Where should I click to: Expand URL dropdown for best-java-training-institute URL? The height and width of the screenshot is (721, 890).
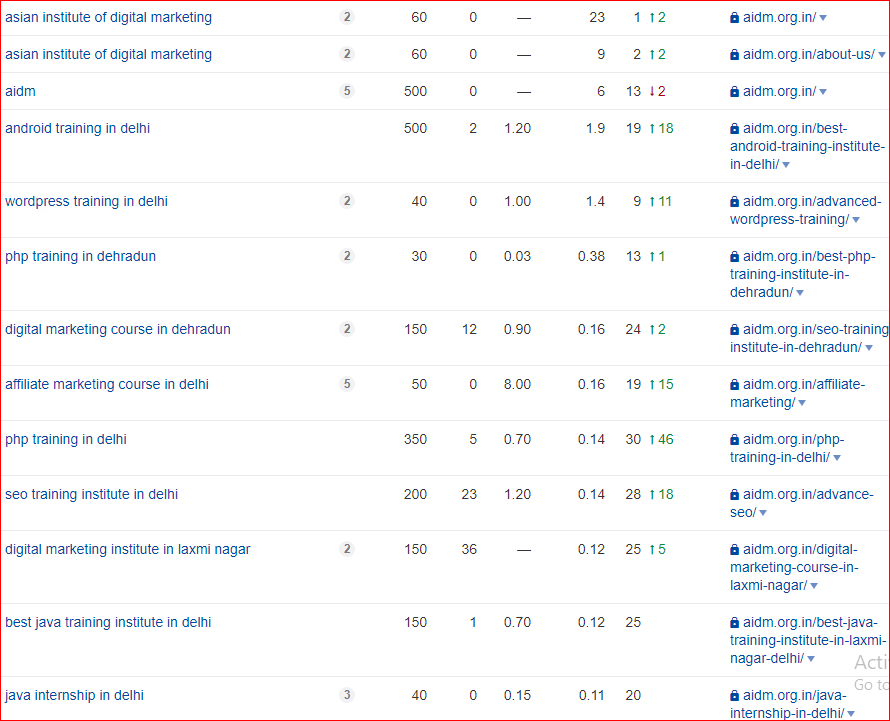811,659
